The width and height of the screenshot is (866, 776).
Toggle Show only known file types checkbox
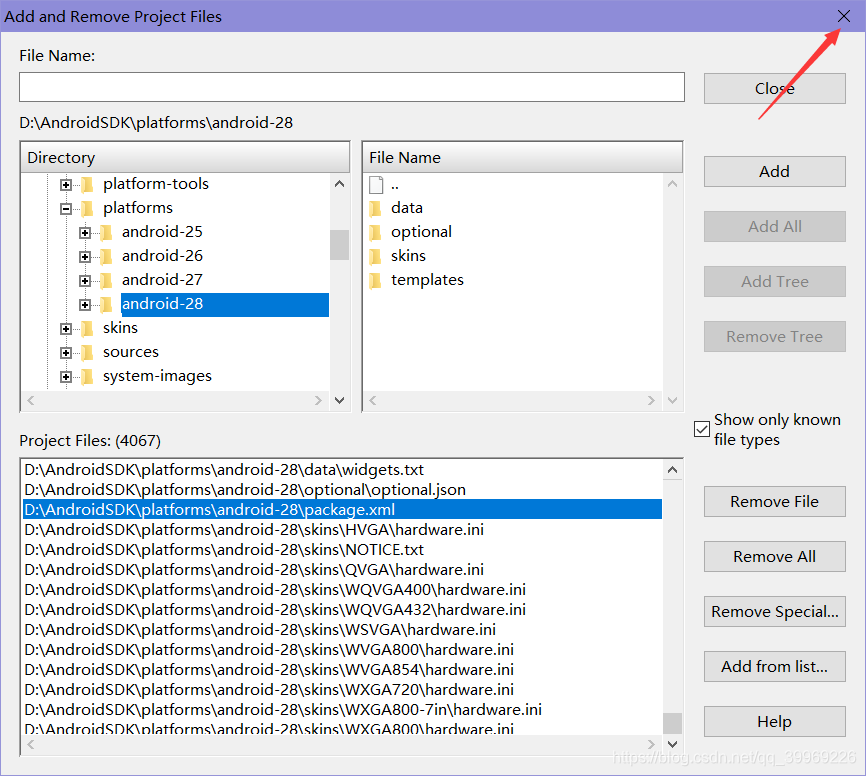pyautogui.click(x=701, y=429)
